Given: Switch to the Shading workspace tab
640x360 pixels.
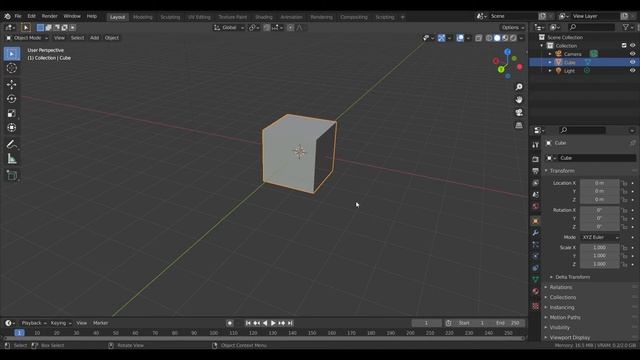Looking at the screenshot, I should (x=264, y=17).
